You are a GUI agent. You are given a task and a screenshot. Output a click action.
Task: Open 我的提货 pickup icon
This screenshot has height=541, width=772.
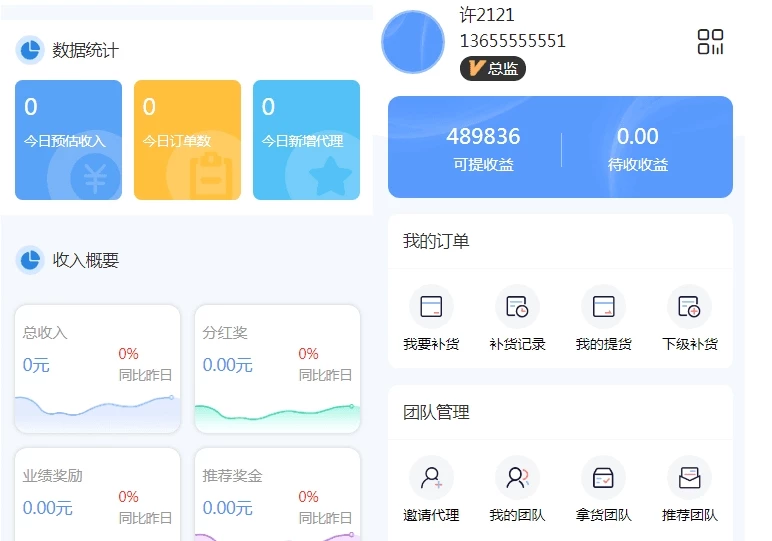pyautogui.click(x=603, y=307)
